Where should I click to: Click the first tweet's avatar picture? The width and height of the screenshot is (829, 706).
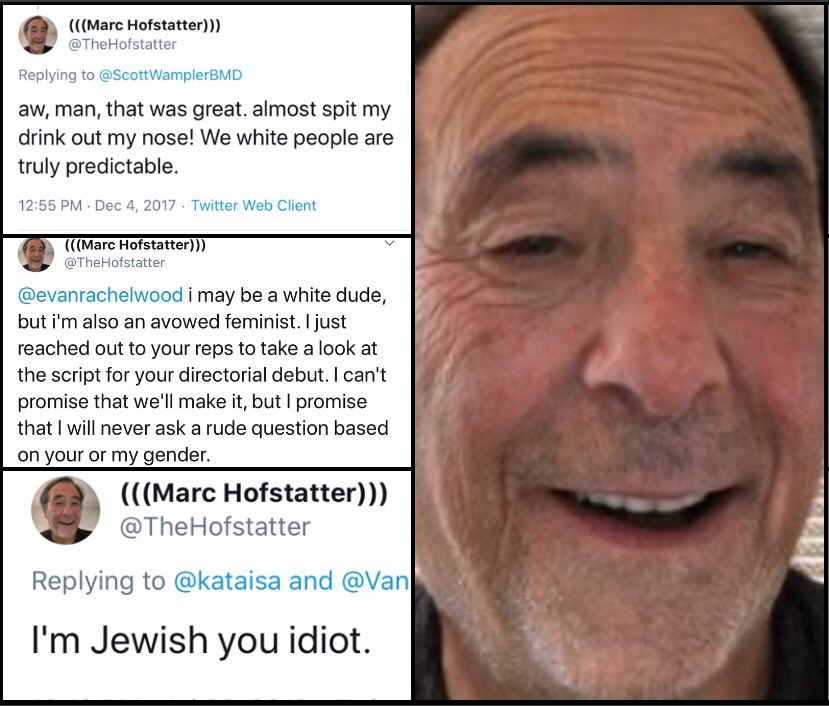[x=38, y=35]
